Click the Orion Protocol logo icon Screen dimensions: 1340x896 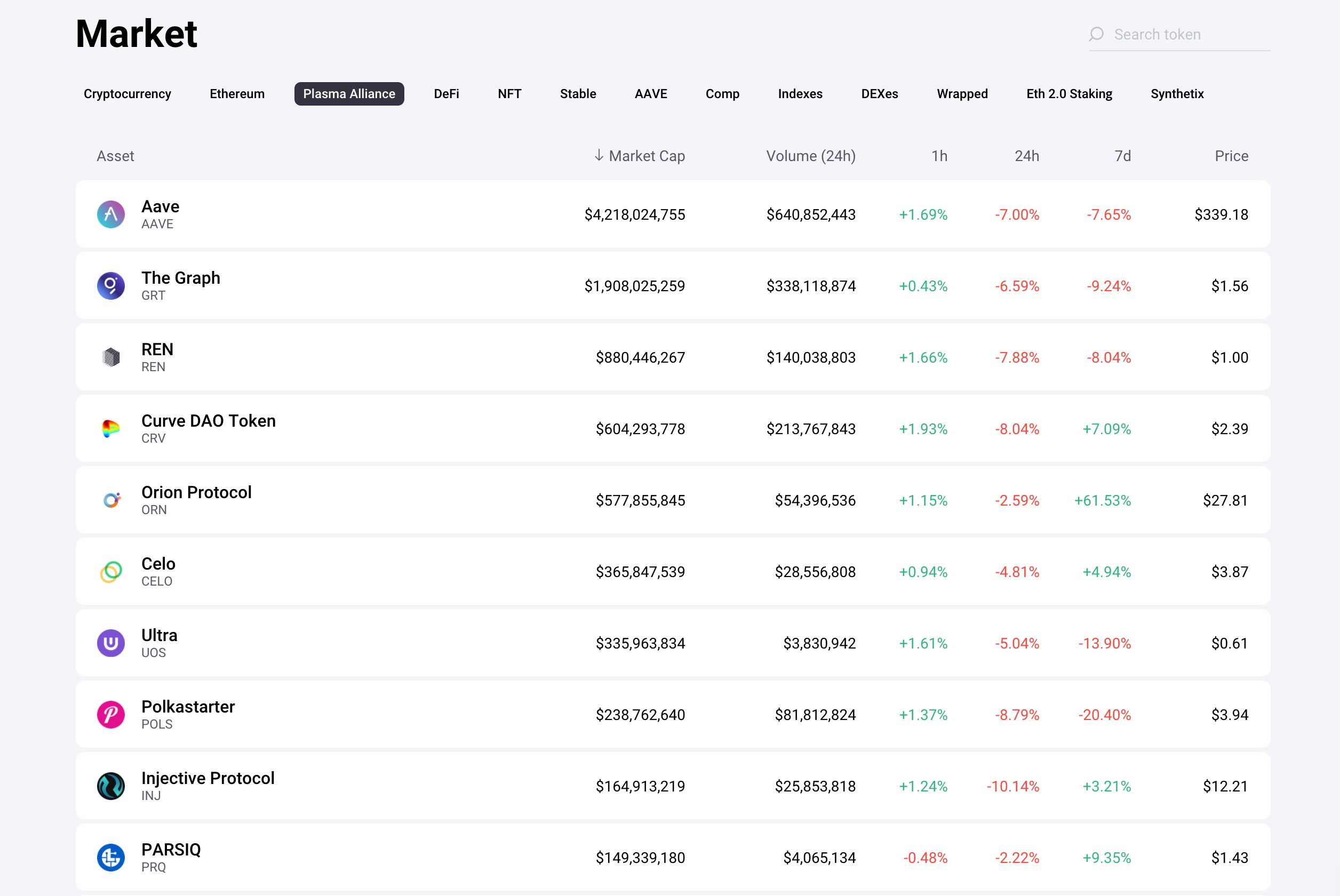(x=111, y=500)
